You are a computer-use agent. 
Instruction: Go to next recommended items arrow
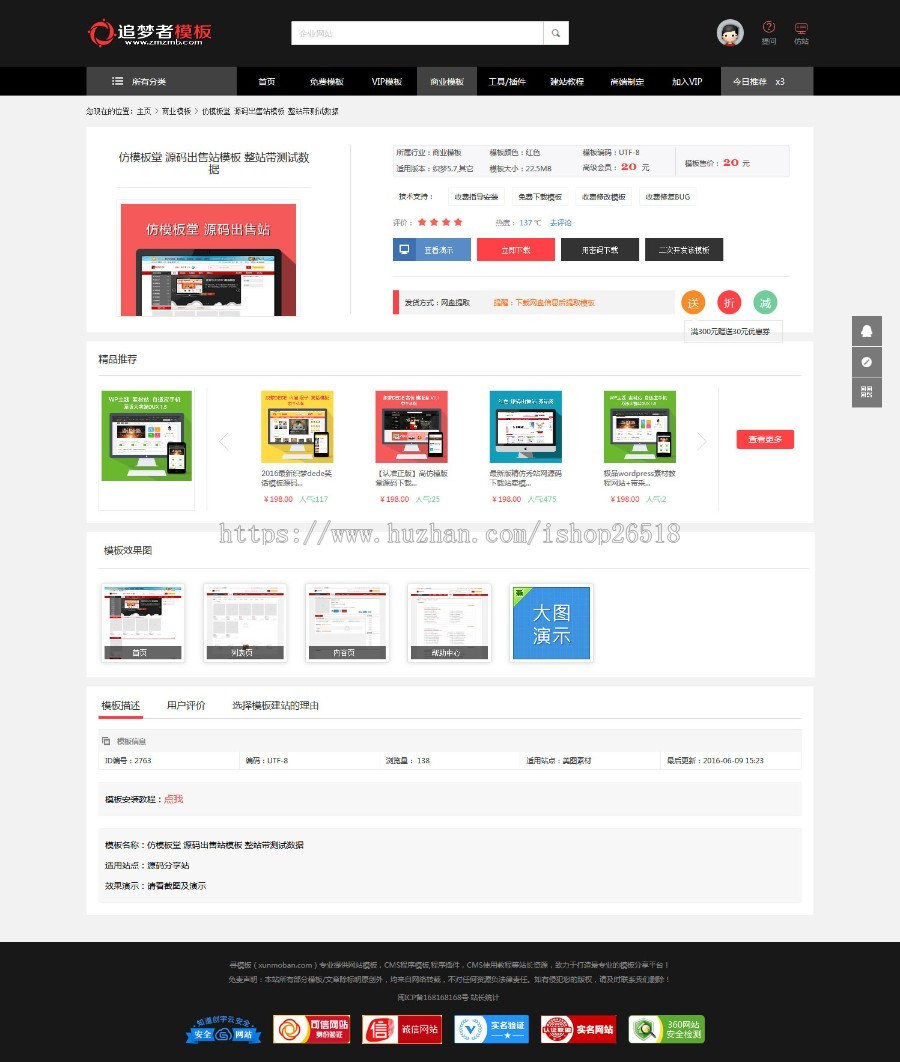pyautogui.click(x=702, y=442)
